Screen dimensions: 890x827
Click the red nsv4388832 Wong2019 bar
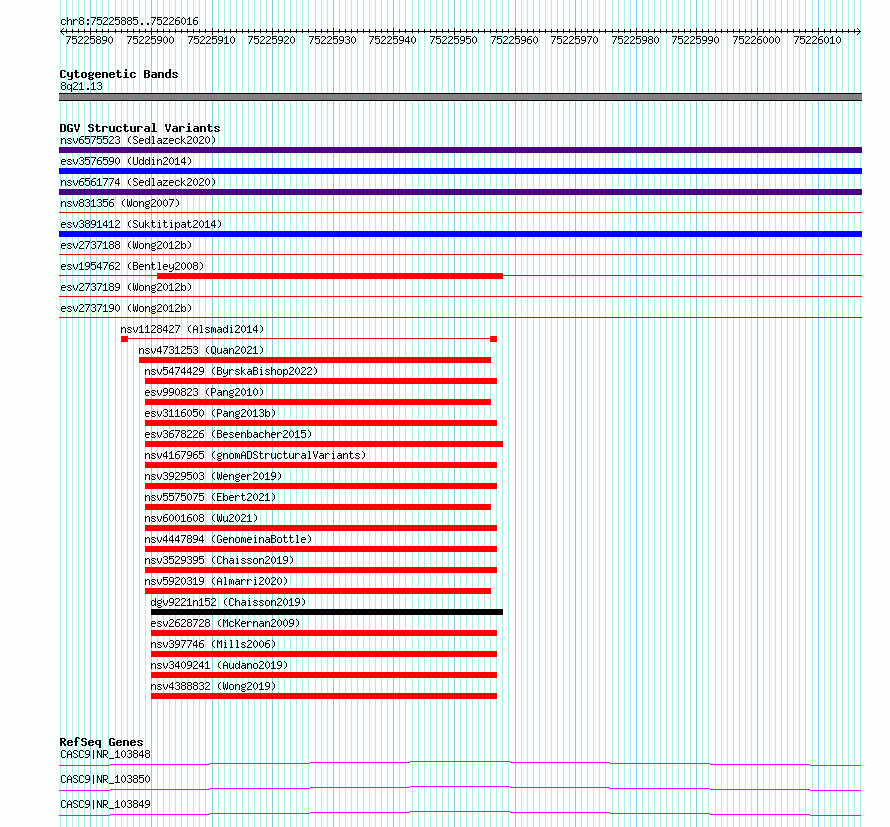(x=324, y=696)
